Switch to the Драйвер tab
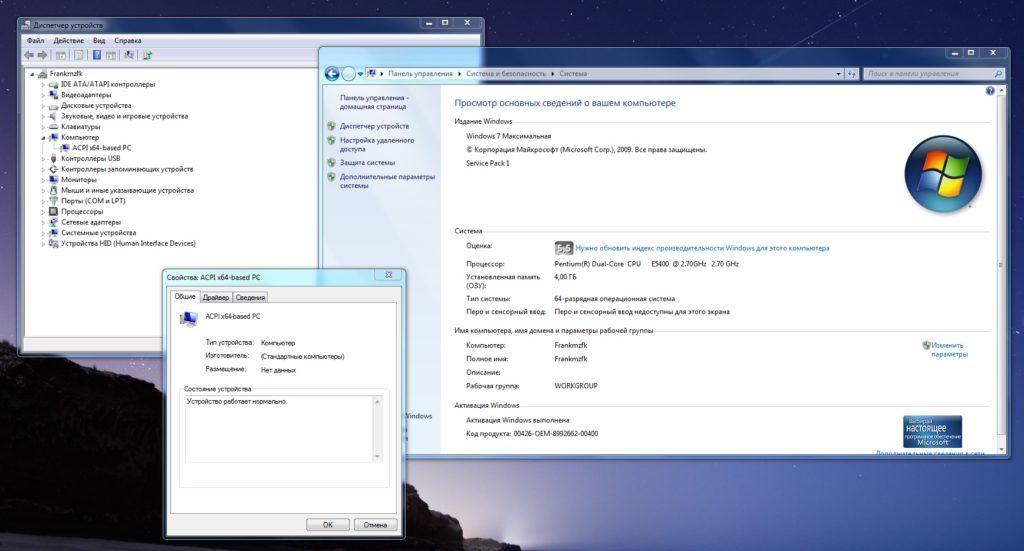Image resolution: width=1024 pixels, height=551 pixels. [216, 298]
